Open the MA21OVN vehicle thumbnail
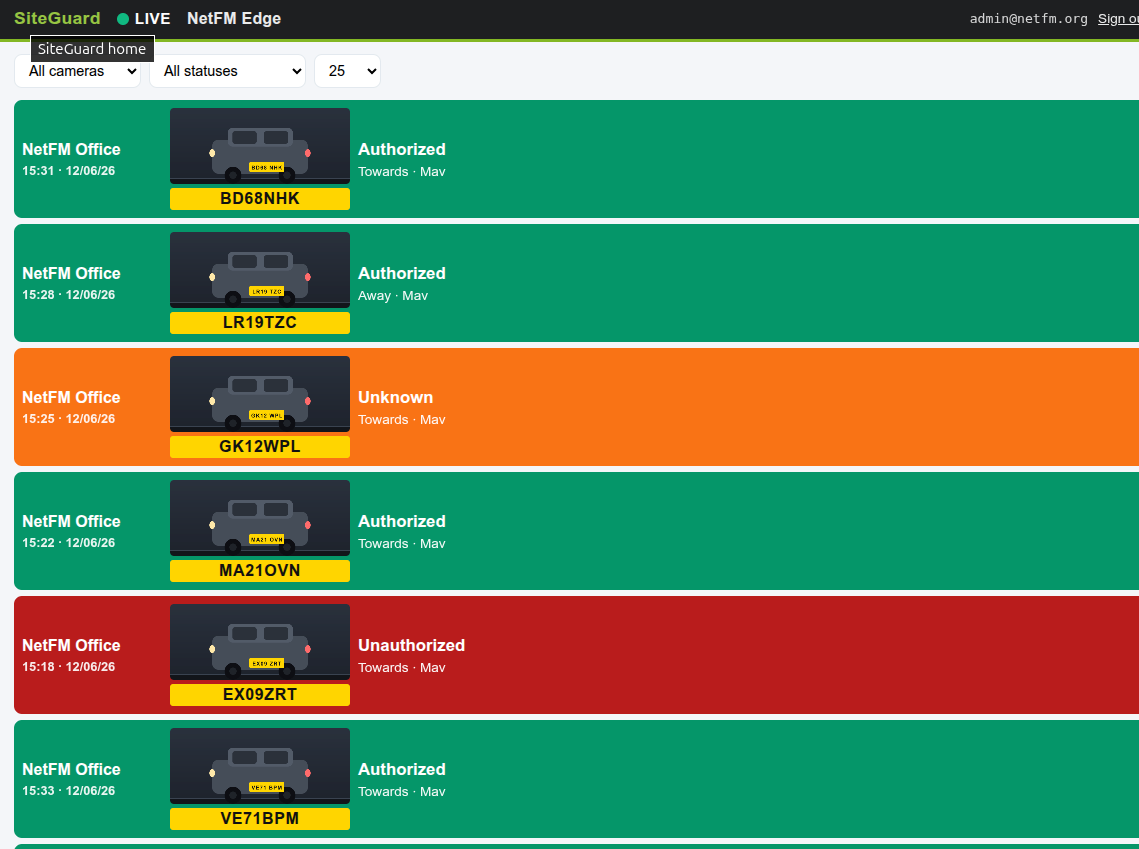1139x849 pixels. coord(260,518)
